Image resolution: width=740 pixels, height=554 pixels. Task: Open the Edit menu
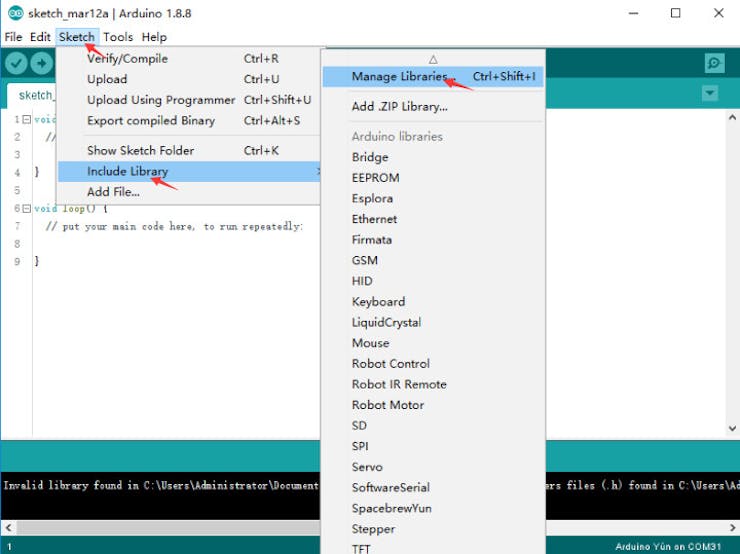[40, 37]
